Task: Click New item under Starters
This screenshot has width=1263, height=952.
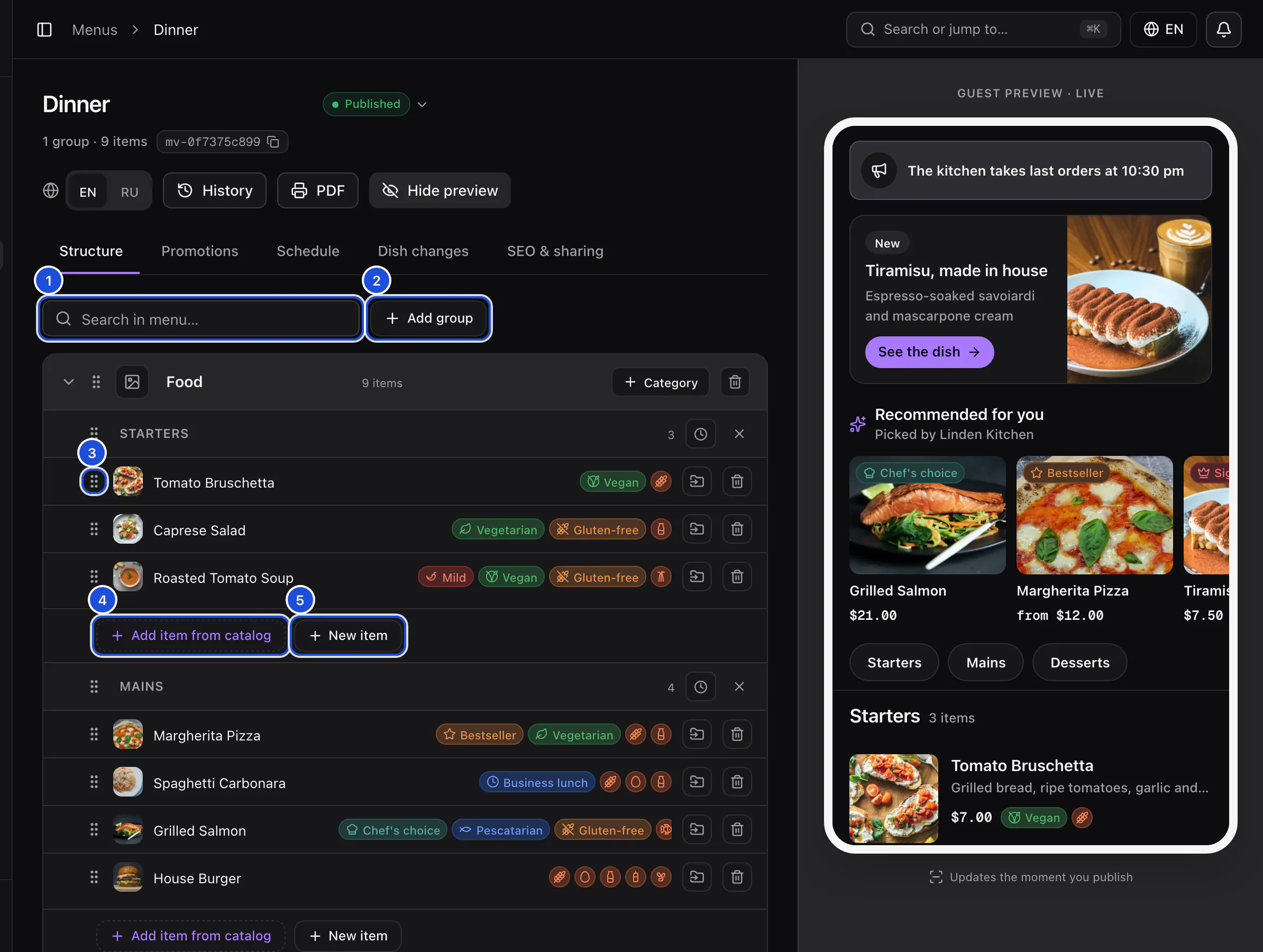Action: pos(349,636)
